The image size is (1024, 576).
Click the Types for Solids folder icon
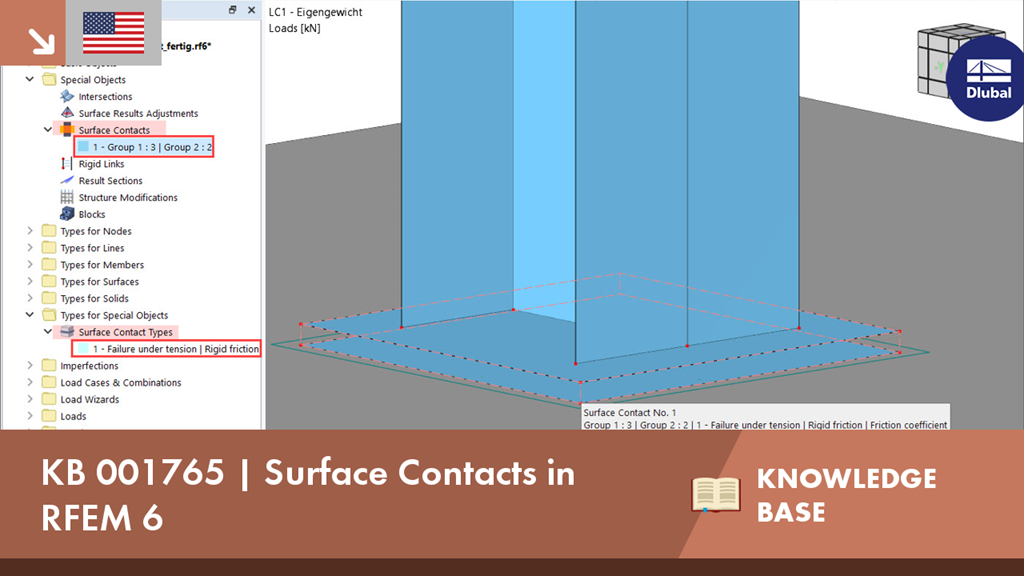(49, 298)
